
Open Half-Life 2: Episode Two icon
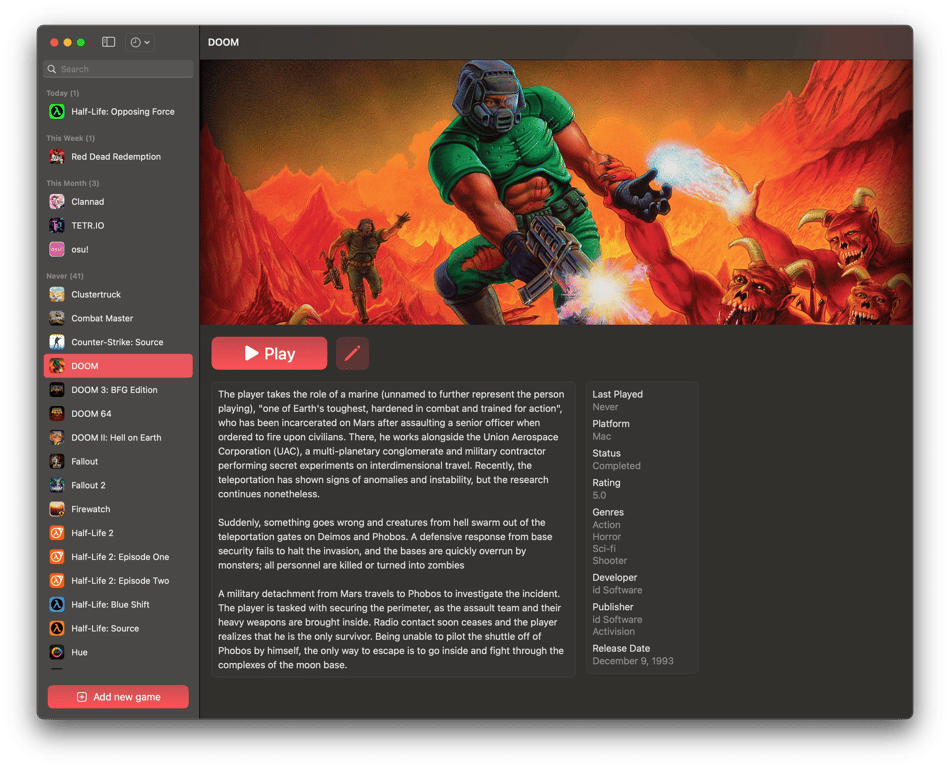pyautogui.click(x=57, y=581)
